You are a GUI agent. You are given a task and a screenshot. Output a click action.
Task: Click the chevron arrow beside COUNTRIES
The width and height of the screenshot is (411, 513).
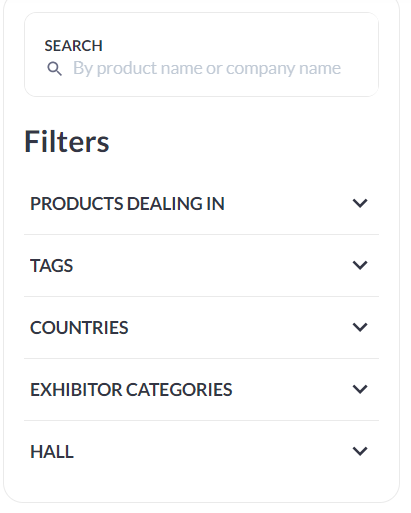point(360,327)
